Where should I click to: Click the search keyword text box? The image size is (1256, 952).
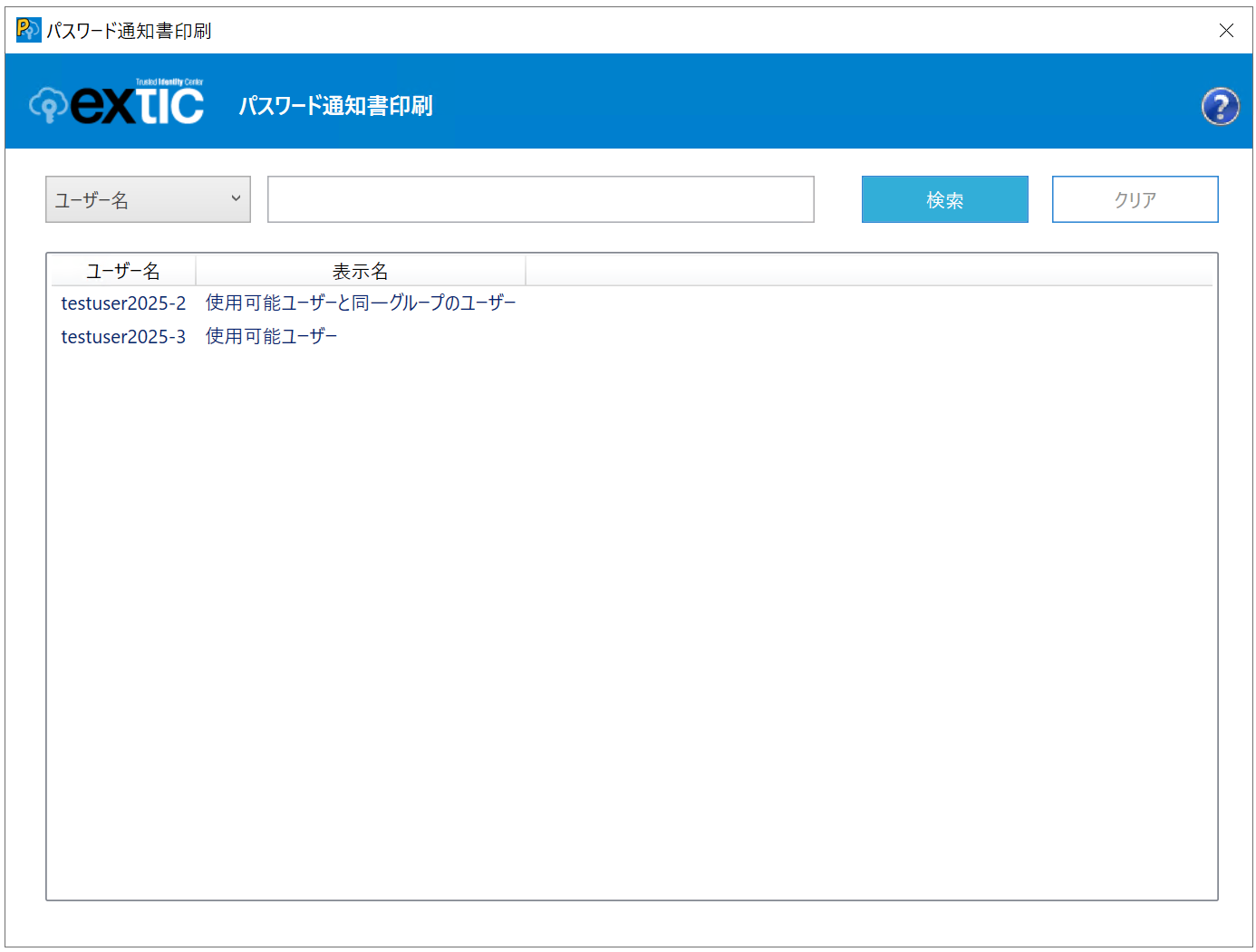coord(541,199)
